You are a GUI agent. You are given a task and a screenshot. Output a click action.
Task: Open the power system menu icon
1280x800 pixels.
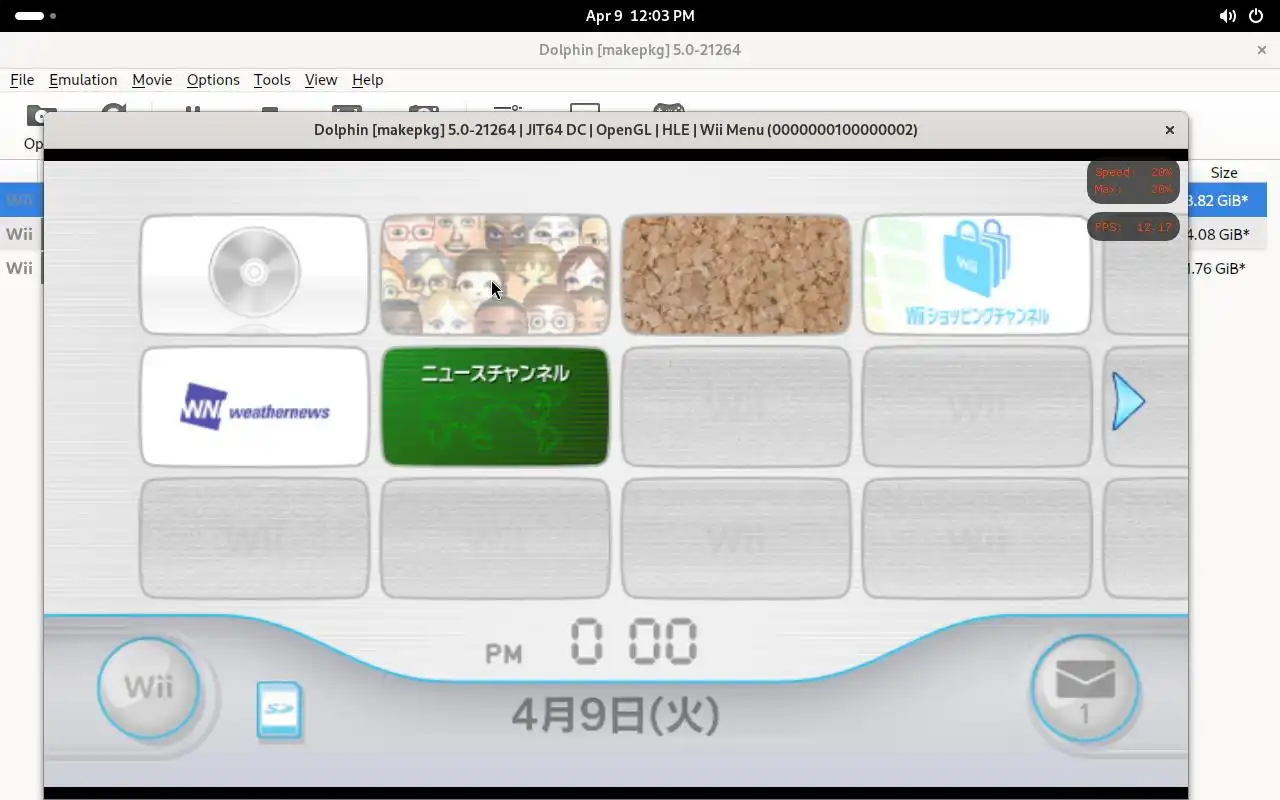tap(1256, 16)
